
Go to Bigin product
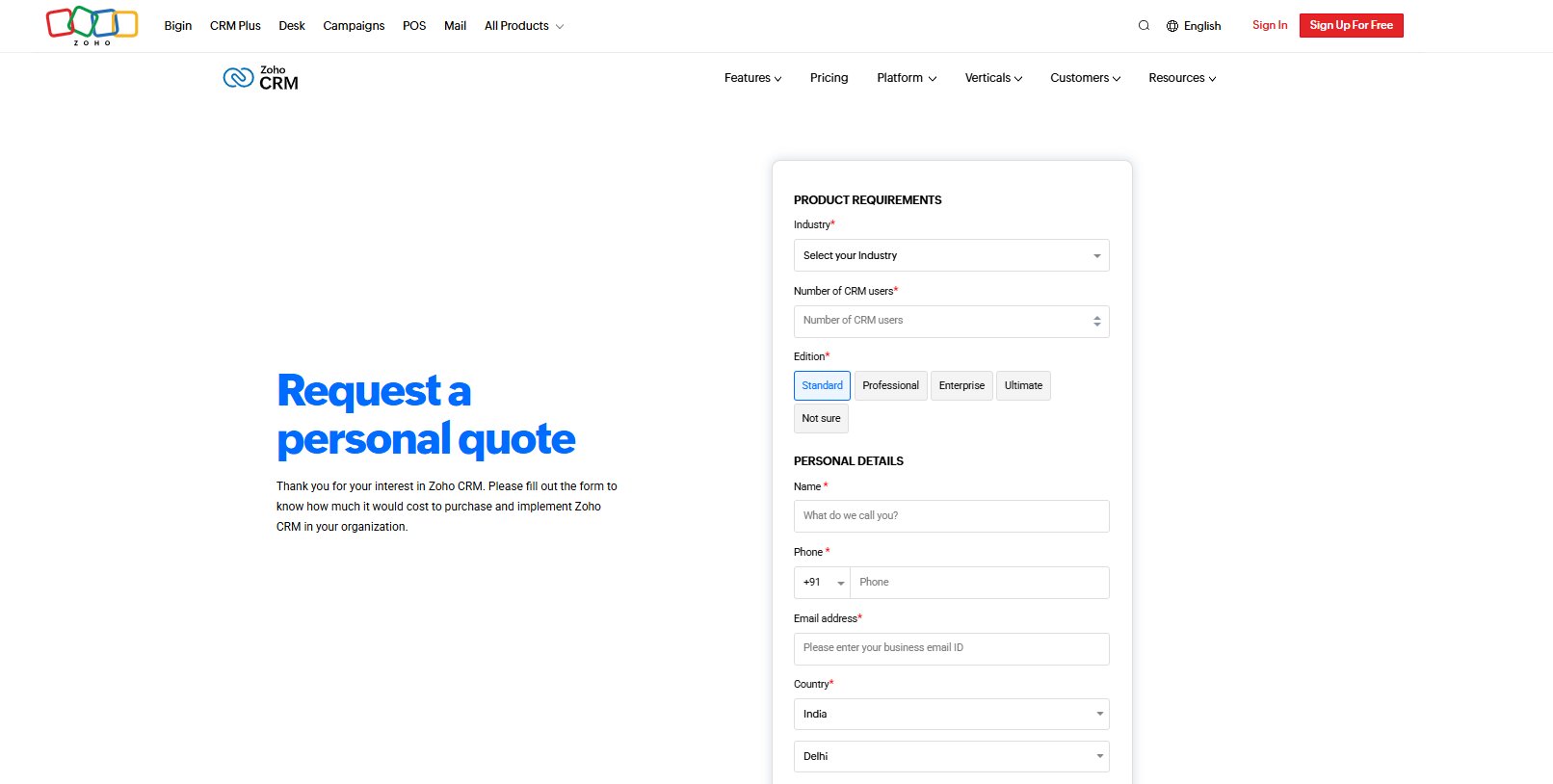178,26
